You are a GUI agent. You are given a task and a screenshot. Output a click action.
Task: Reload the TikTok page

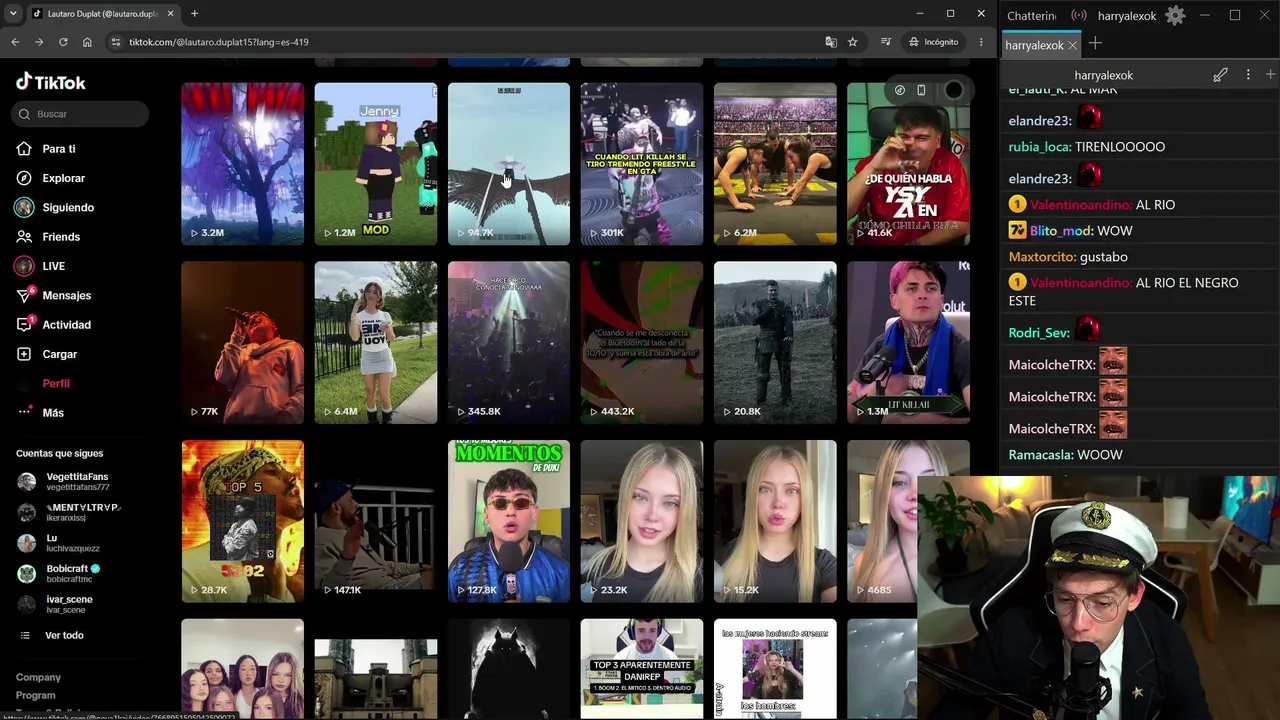(x=63, y=42)
